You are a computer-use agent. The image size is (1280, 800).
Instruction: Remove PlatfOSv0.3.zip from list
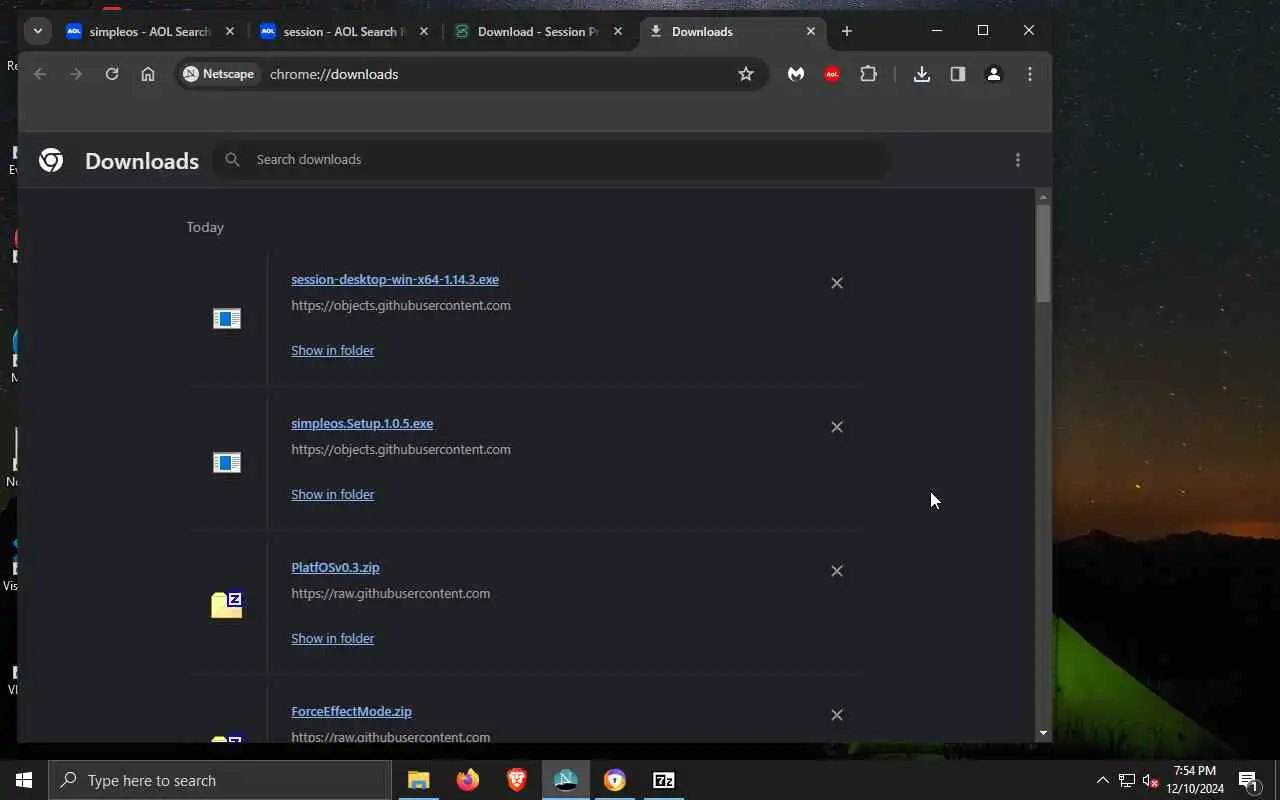pyautogui.click(x=837, y=571)
